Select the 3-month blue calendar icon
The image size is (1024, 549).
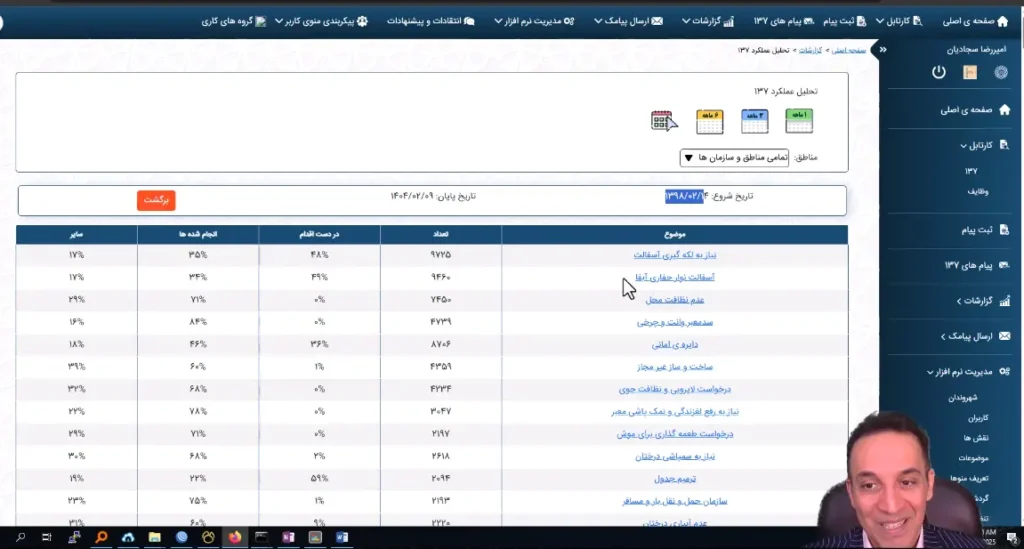point(754,121)
